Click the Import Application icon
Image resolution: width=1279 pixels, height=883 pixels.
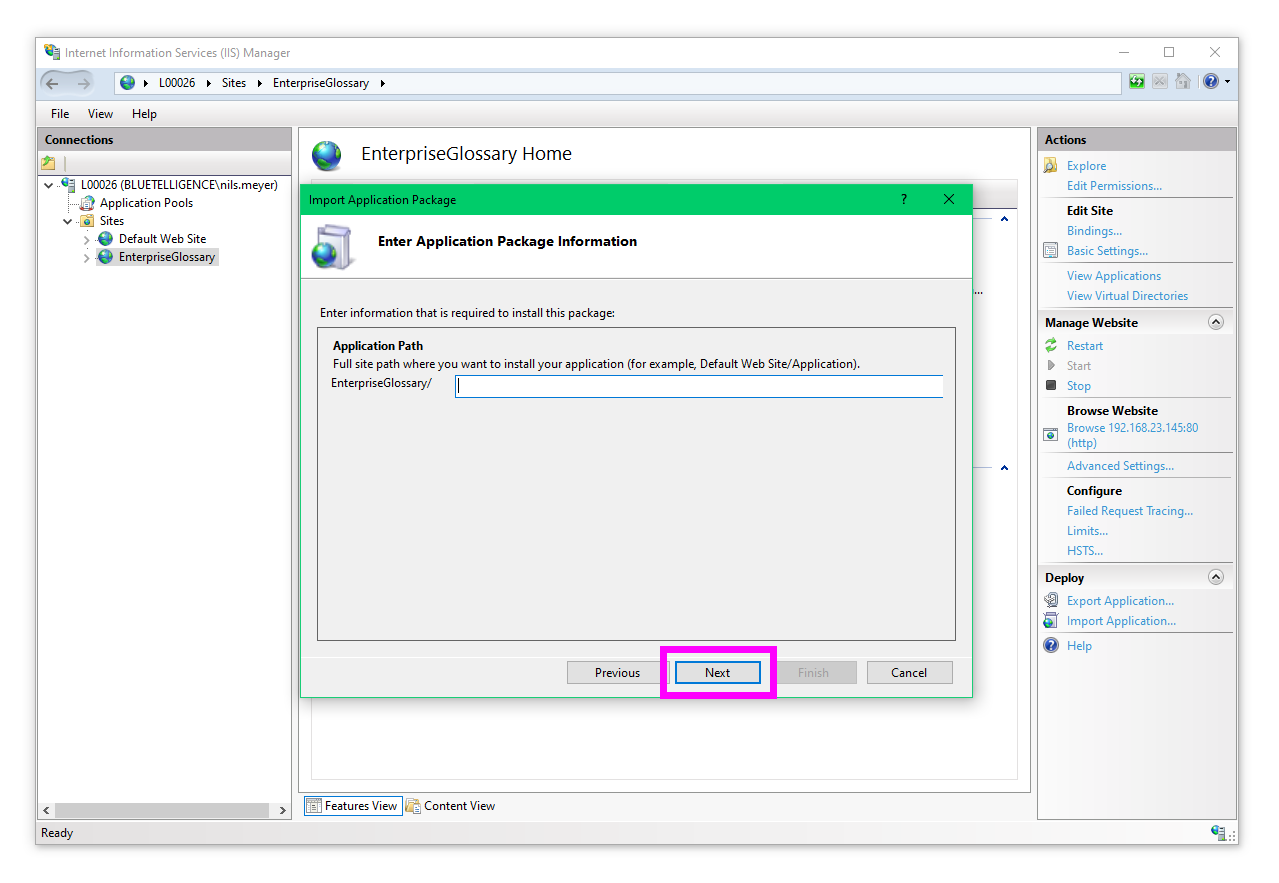[1051, 621]
